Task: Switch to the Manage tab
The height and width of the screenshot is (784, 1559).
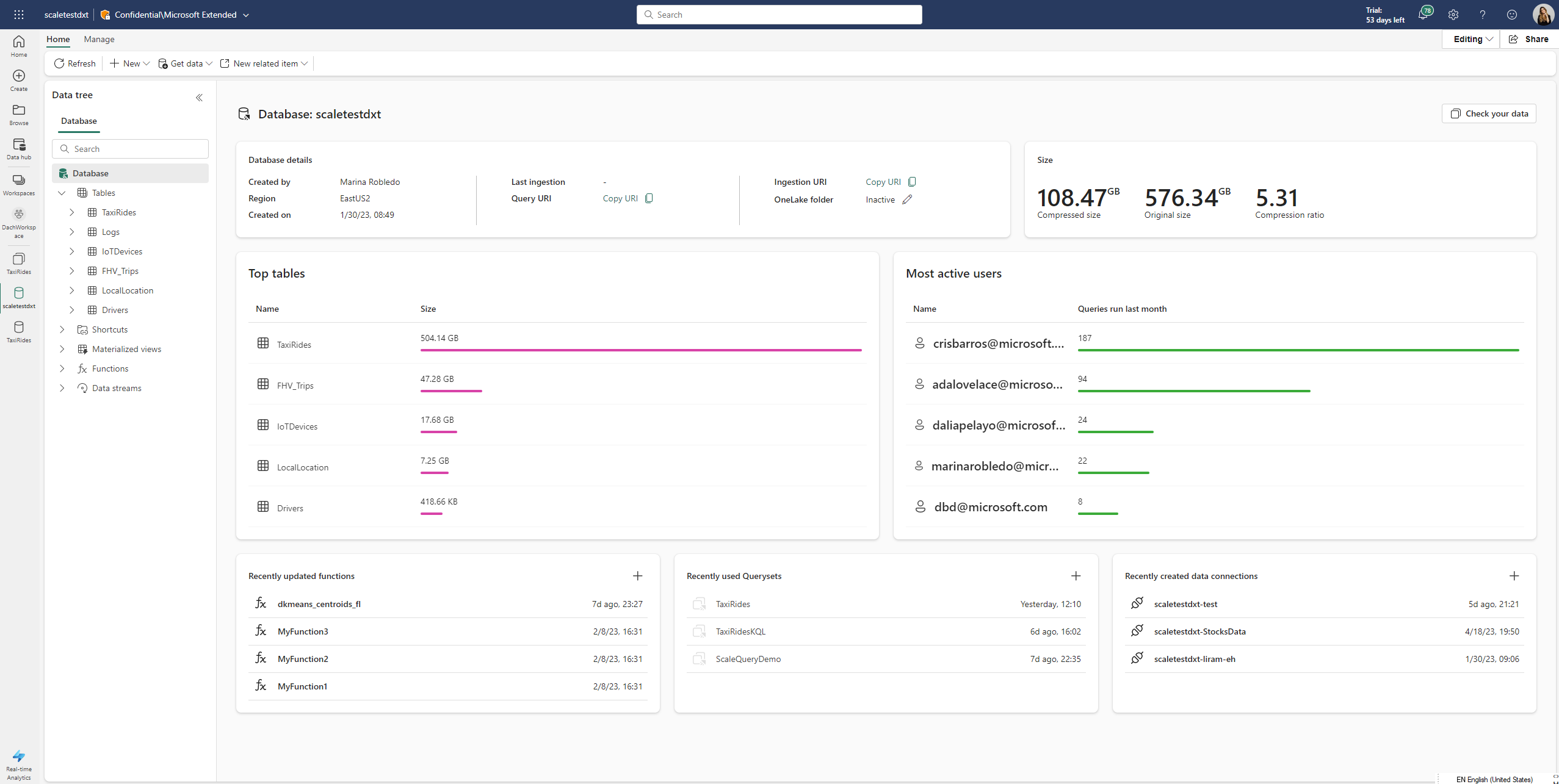Action: coord(99,39)
